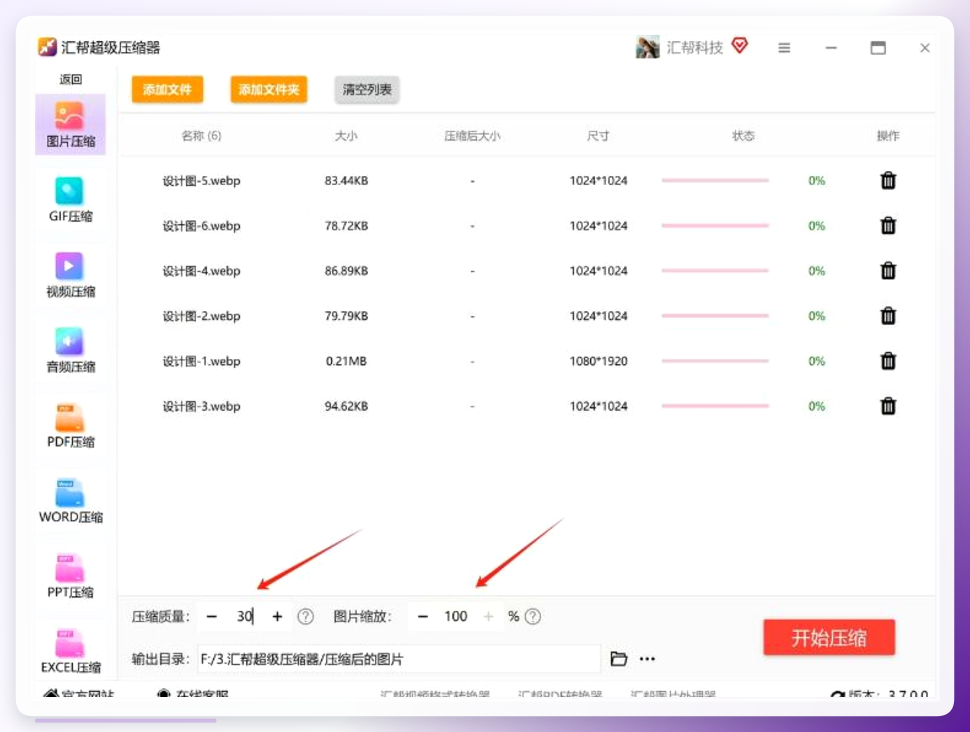
Task: Edit the 输出目录 path field
Action: pos(399,659)
